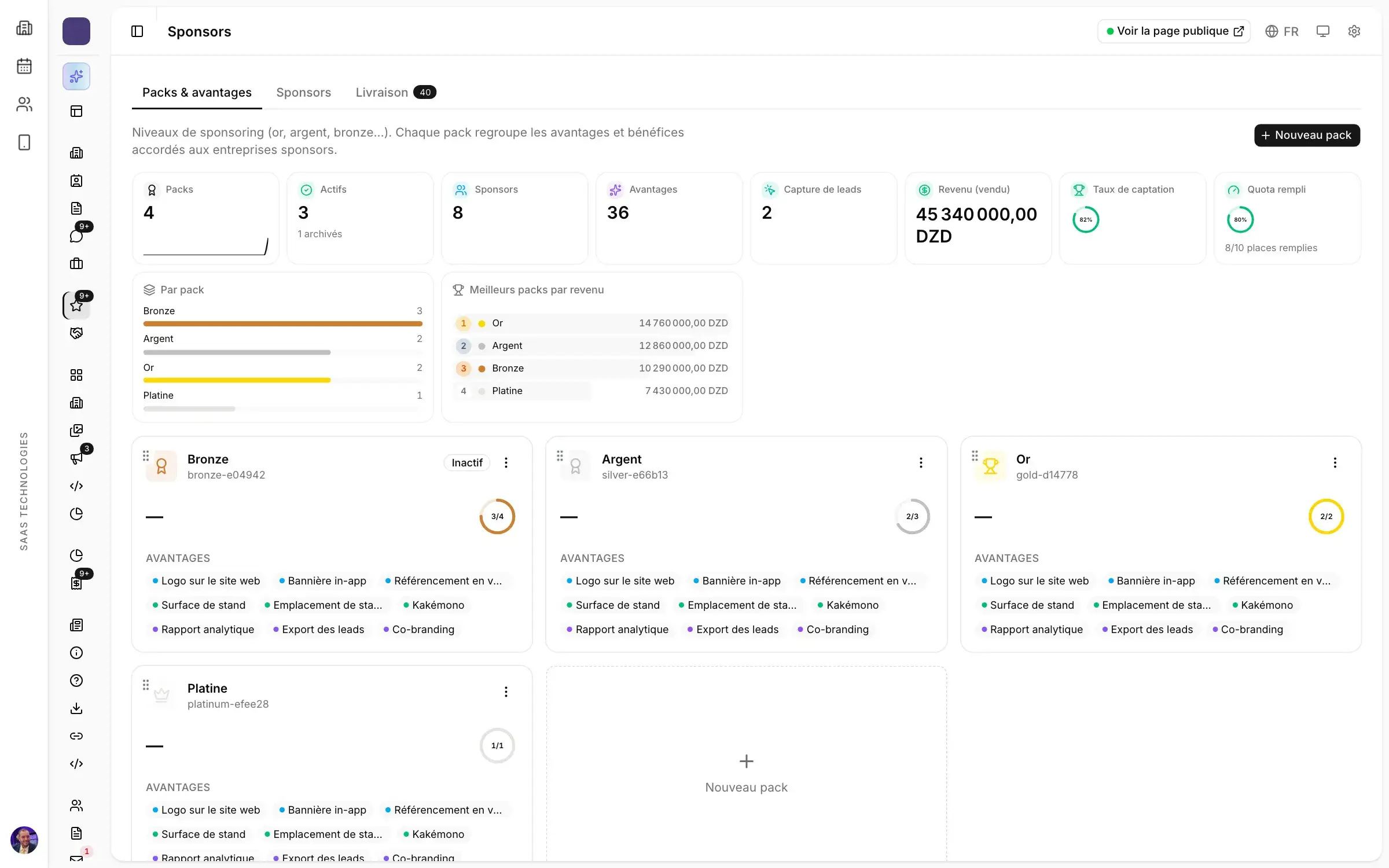This screenshot has width=1389, height=868.
Task: Open the settings gear icon
Action: click(x=1354, y=31)
